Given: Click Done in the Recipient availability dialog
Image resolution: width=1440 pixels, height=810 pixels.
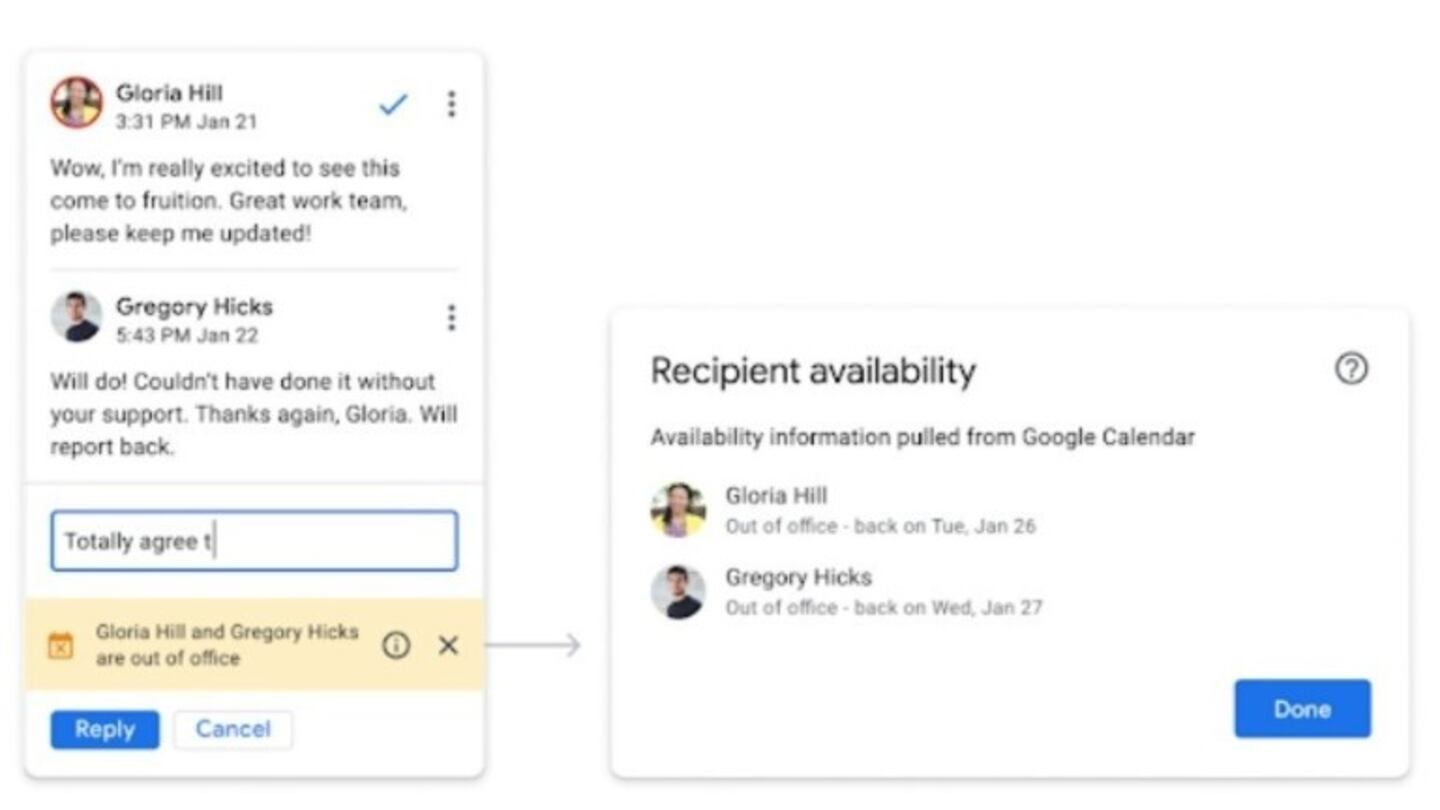Looking at the screenshot, I should (1302, 709).
